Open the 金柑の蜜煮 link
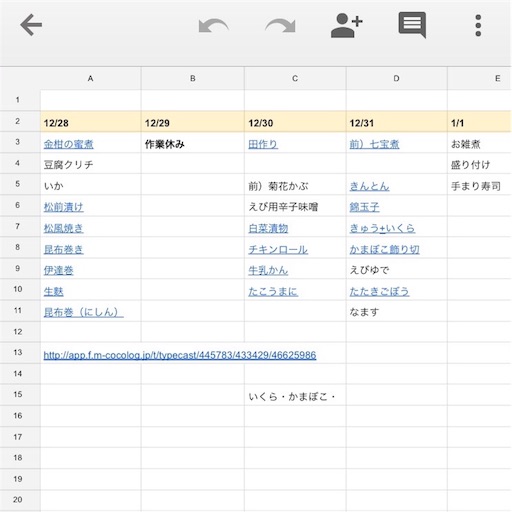 coord(69,144)
